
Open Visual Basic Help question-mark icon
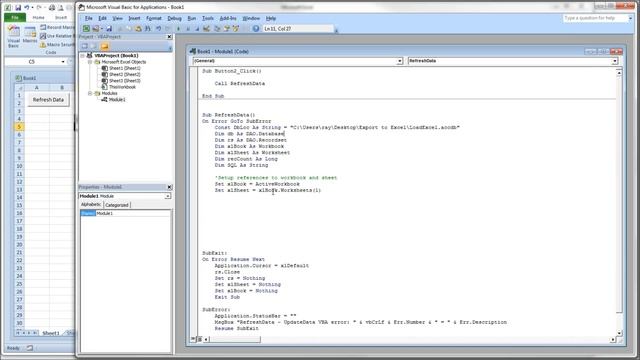click(256, 29)
